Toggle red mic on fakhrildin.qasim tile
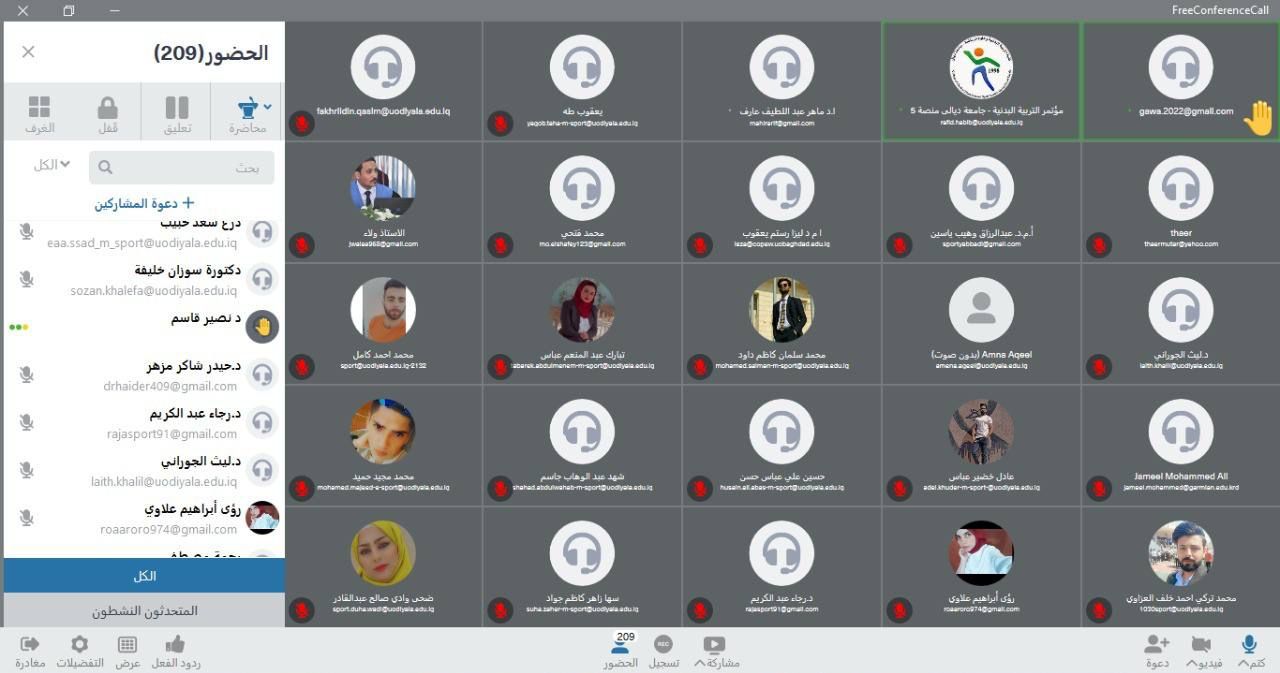This screenshot has height=673, width=1280. coord(301,123)
